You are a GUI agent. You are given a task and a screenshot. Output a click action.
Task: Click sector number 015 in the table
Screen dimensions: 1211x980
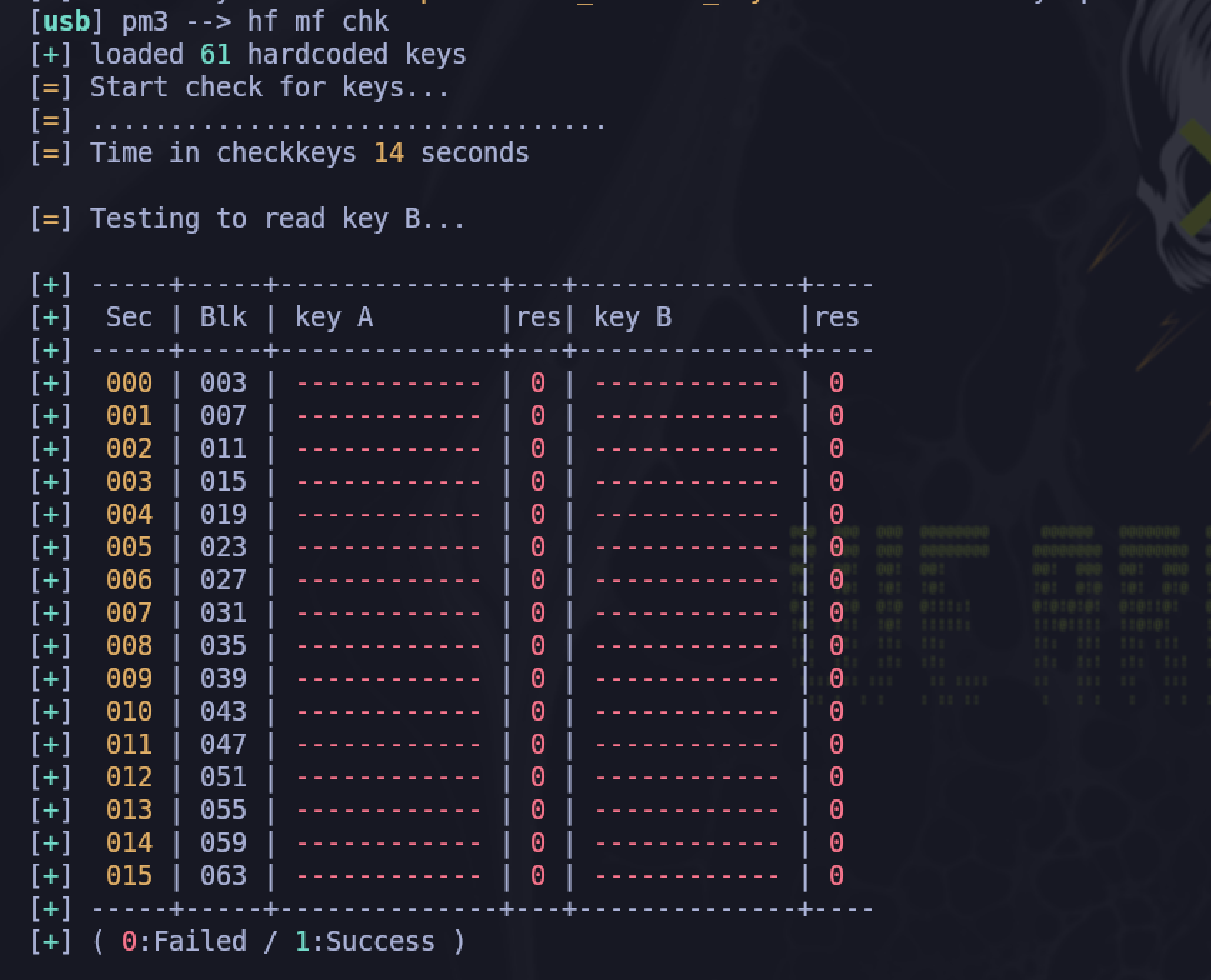coord(129,876)
